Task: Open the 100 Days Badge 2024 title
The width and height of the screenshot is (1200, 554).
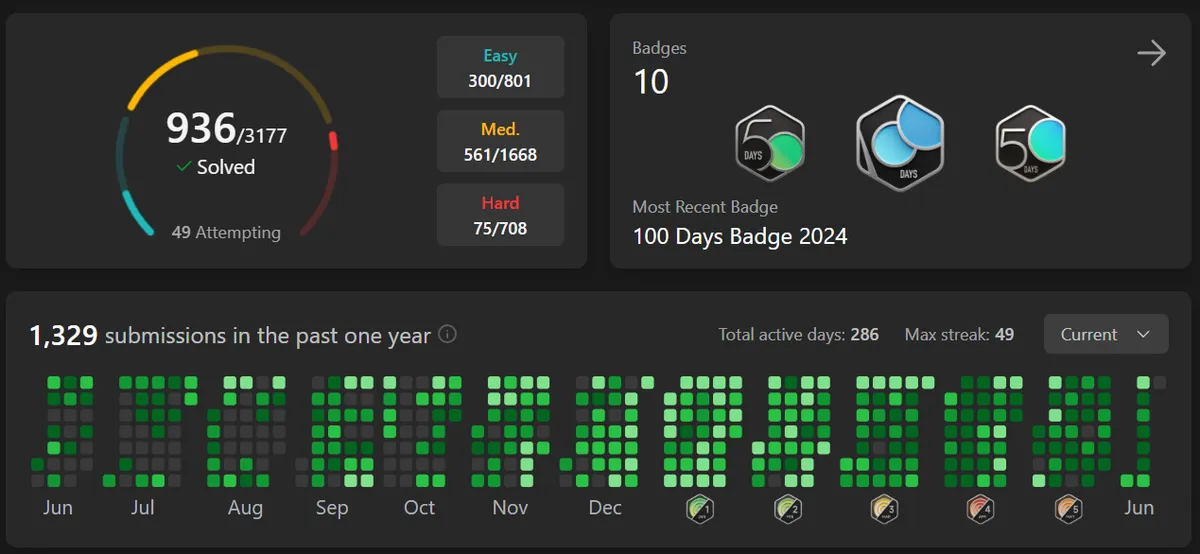Action: 740,237
